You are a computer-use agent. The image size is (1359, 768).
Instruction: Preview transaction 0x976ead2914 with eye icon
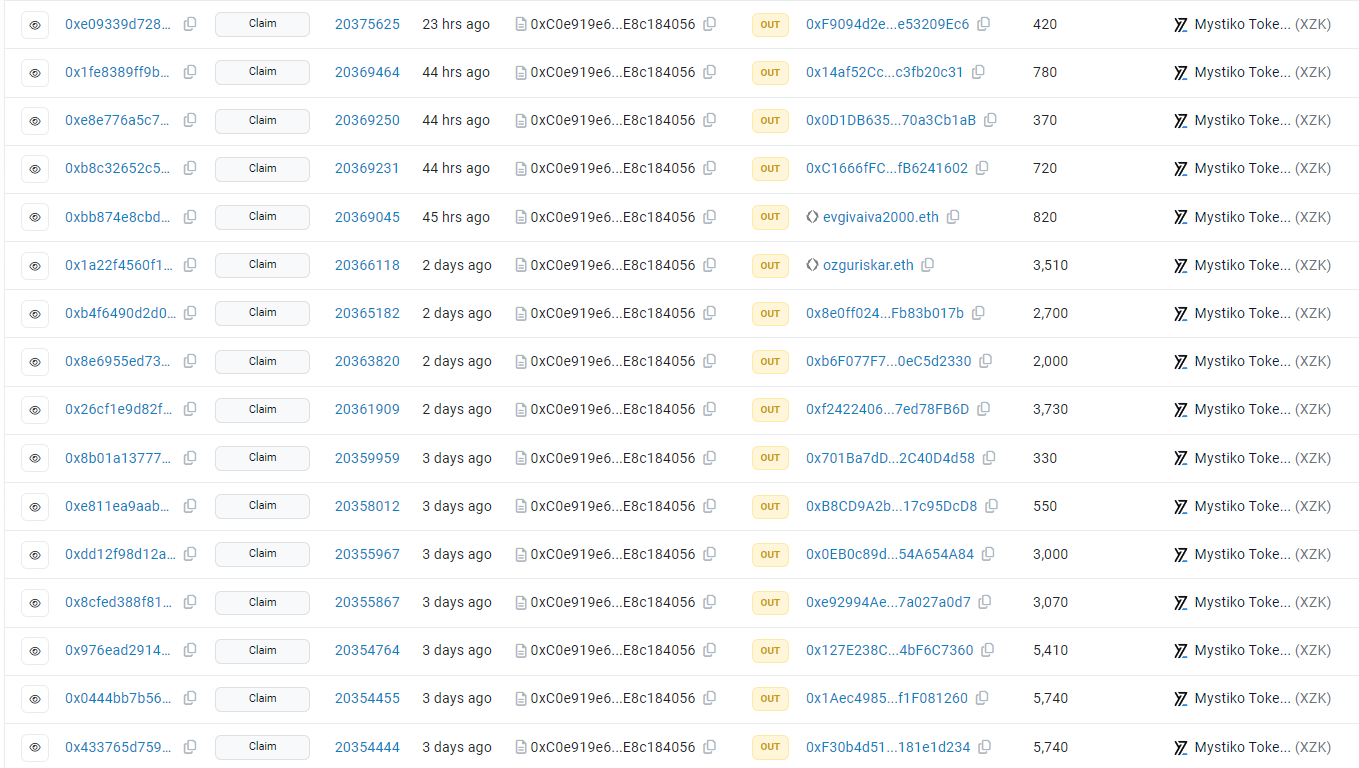tap(35, 650)
